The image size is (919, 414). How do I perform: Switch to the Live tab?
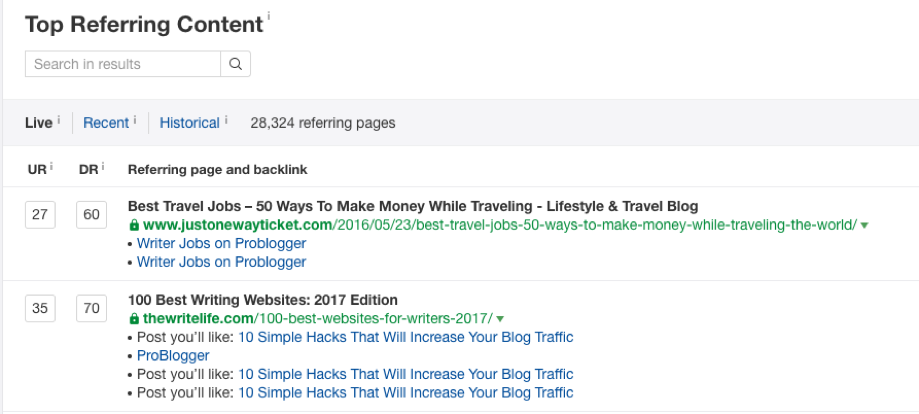point(39,123)
